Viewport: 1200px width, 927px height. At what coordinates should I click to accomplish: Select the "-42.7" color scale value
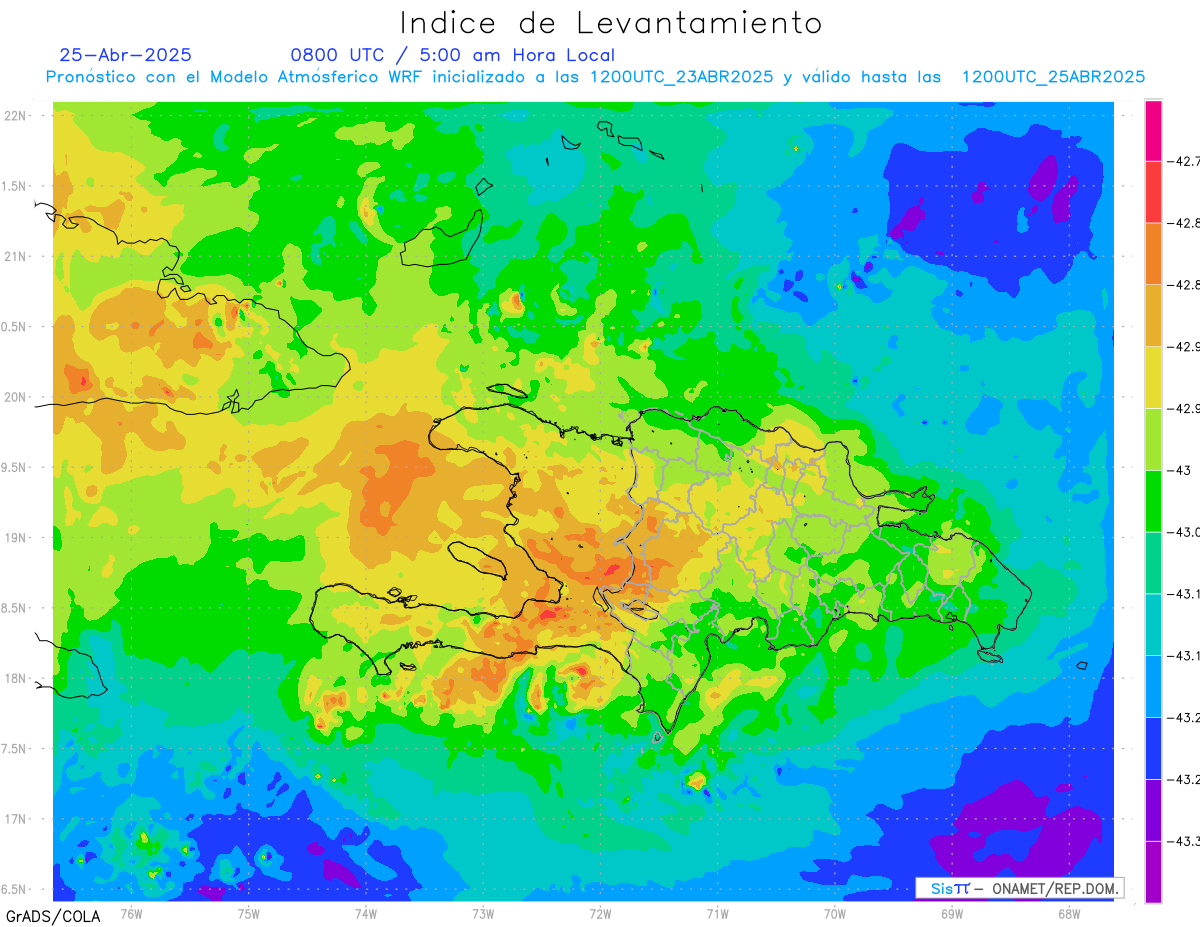tap(1186, 161)
